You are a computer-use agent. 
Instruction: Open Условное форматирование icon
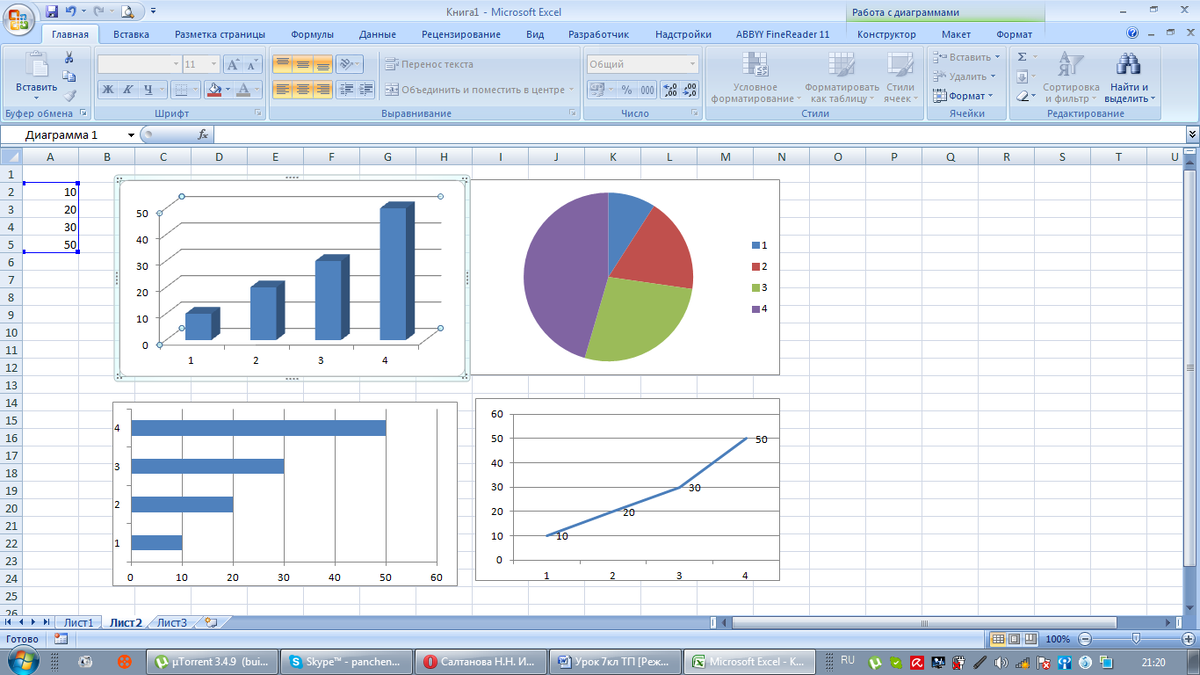[754, 65]
